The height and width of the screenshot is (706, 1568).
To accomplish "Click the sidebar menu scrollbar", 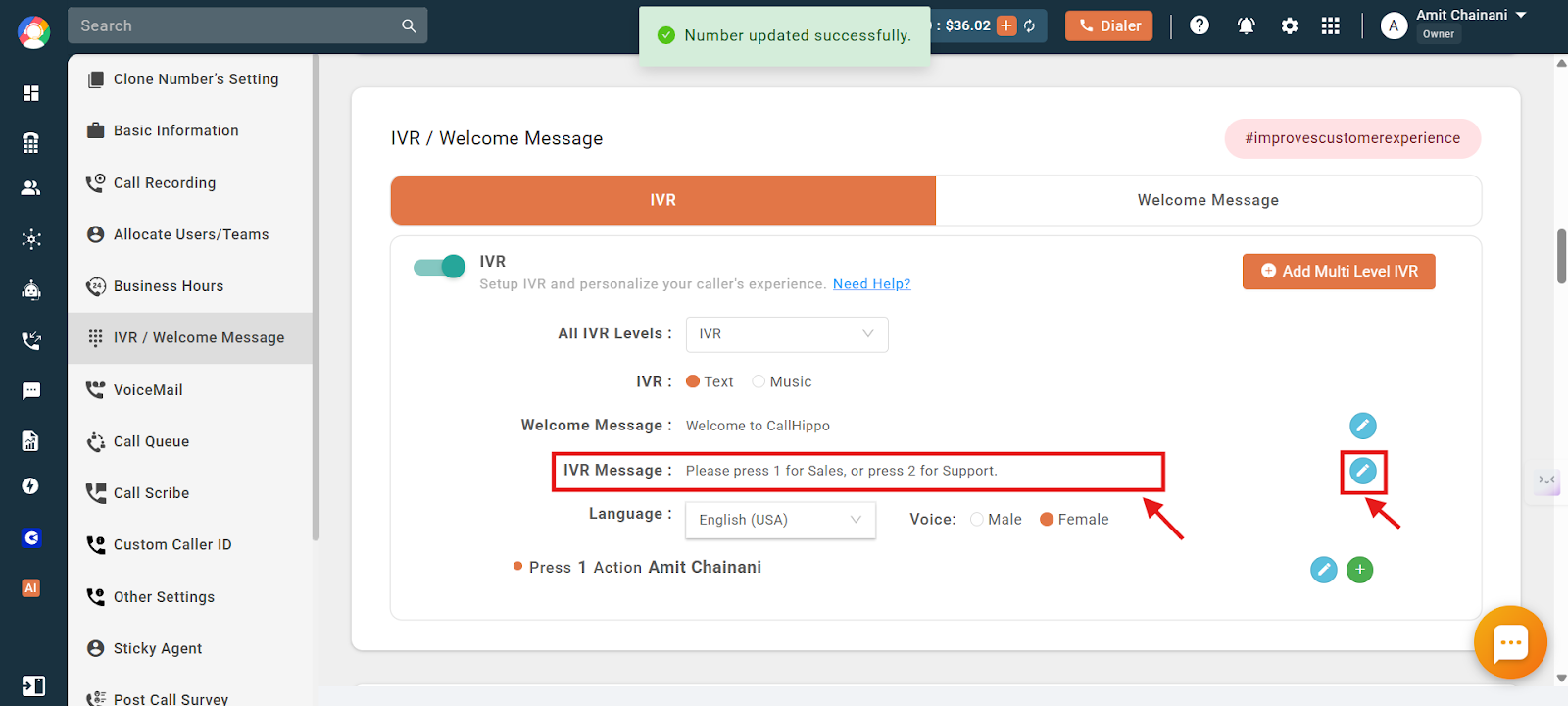I will (x=316, y=298).
